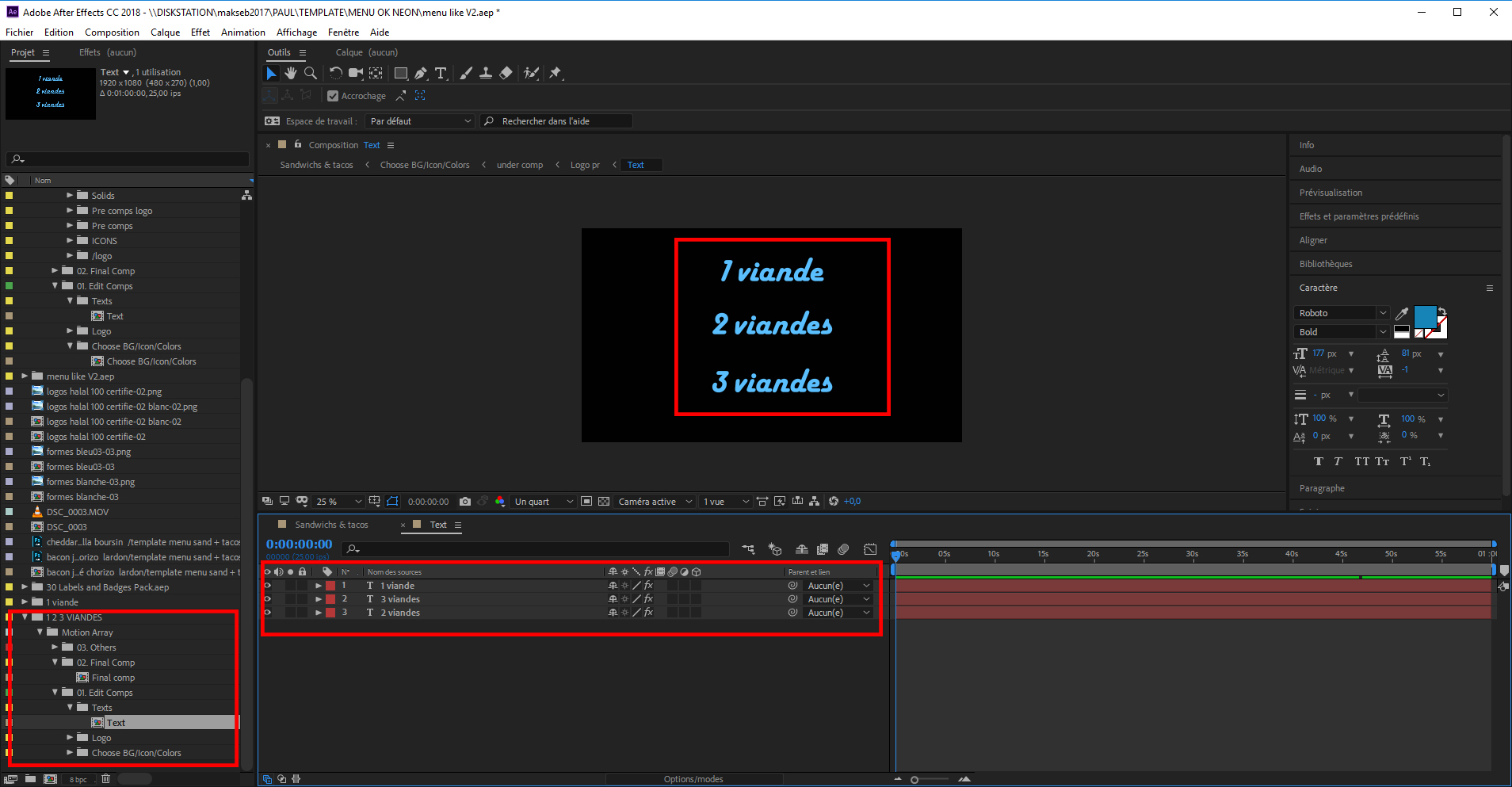Toggle motion blur enable in timeline

[x=843, y=548]
